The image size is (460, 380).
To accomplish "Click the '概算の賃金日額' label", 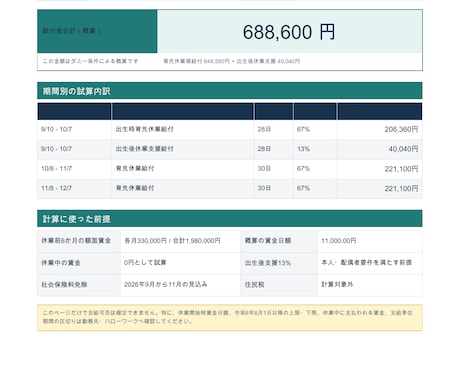I will (268, 241).
